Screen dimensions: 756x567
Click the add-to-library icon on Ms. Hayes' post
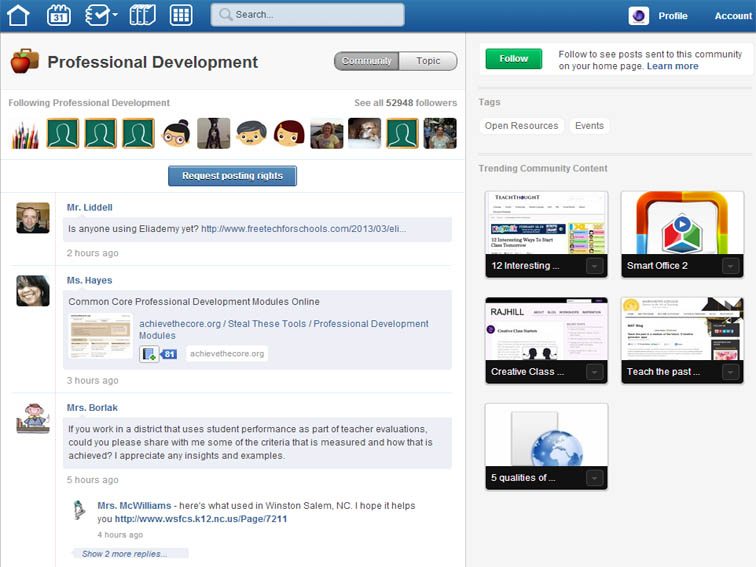pyautogui.click(x=149, y=353)
